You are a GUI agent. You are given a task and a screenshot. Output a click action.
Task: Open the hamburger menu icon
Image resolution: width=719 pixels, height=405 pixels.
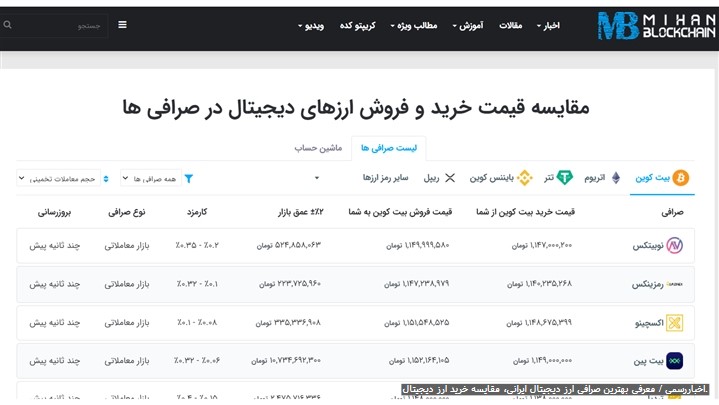[x=122, y=25]
